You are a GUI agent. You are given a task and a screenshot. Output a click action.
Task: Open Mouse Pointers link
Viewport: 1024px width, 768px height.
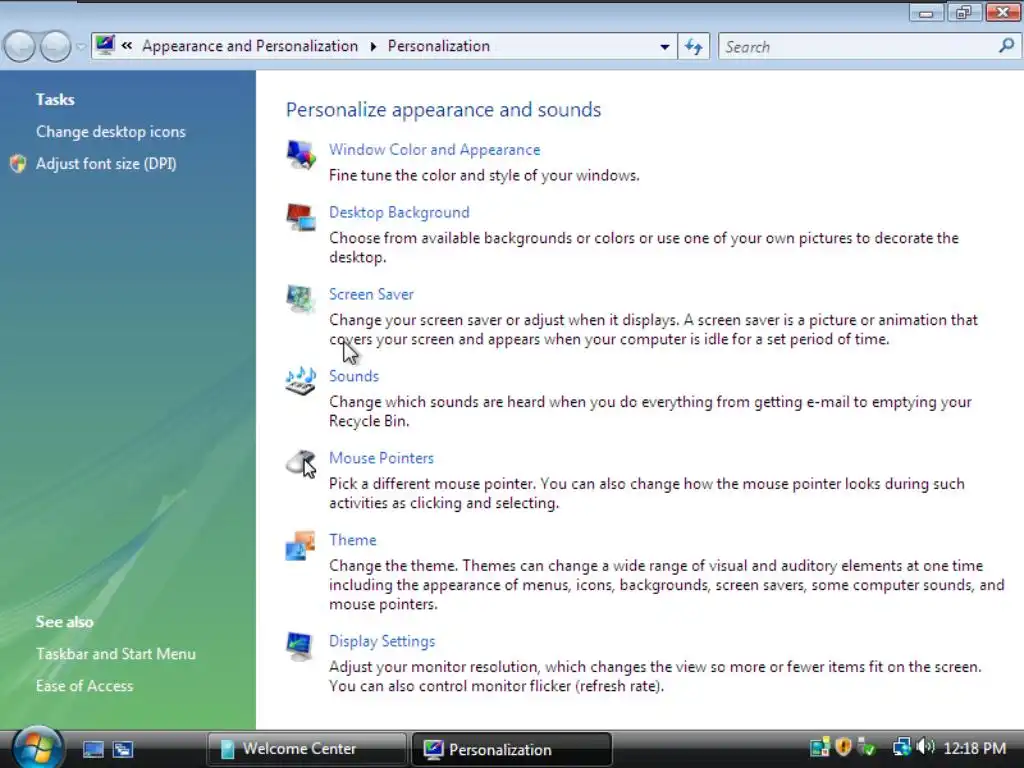381,458
